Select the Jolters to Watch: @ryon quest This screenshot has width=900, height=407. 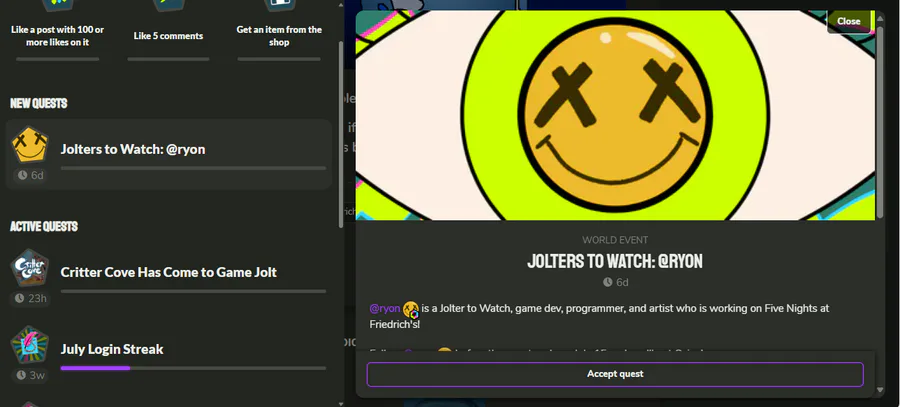pyautogui.click(x=169, y=154)
